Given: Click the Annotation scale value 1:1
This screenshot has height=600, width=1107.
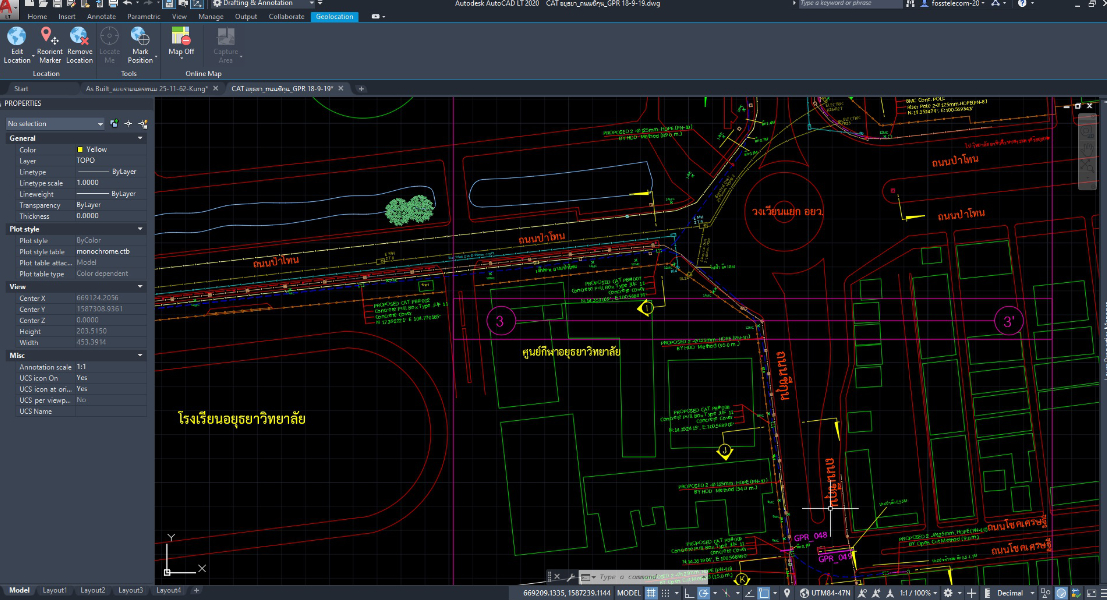Looking at the screenshot, I should coord(81,367).
